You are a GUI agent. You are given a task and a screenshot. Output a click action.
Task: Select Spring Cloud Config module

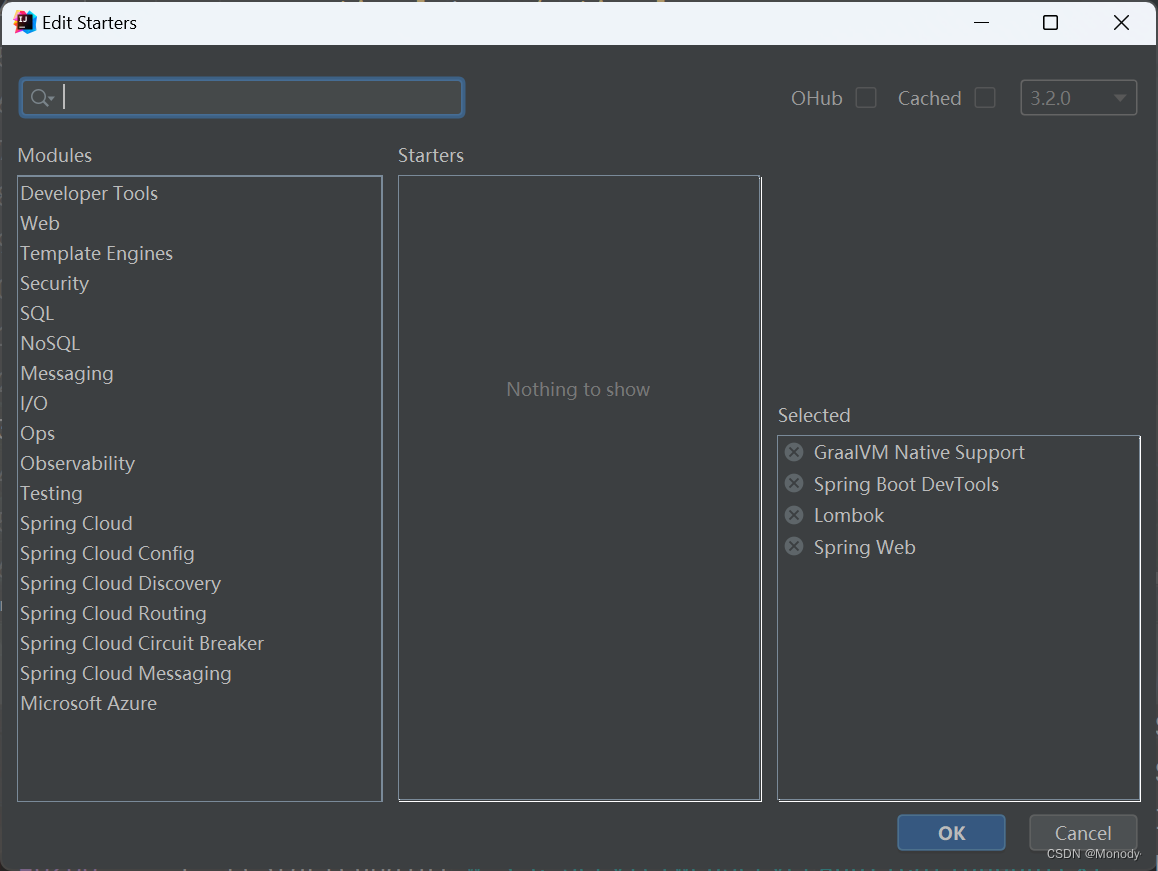point(199,553)
